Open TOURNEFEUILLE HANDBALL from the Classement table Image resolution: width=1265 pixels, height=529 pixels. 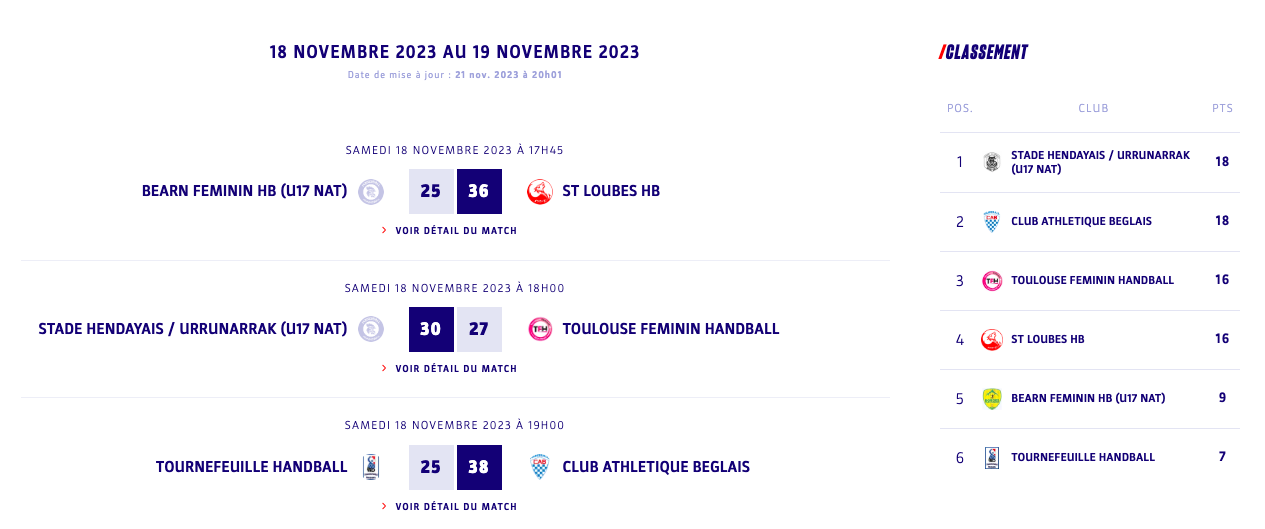point(1082,457)
